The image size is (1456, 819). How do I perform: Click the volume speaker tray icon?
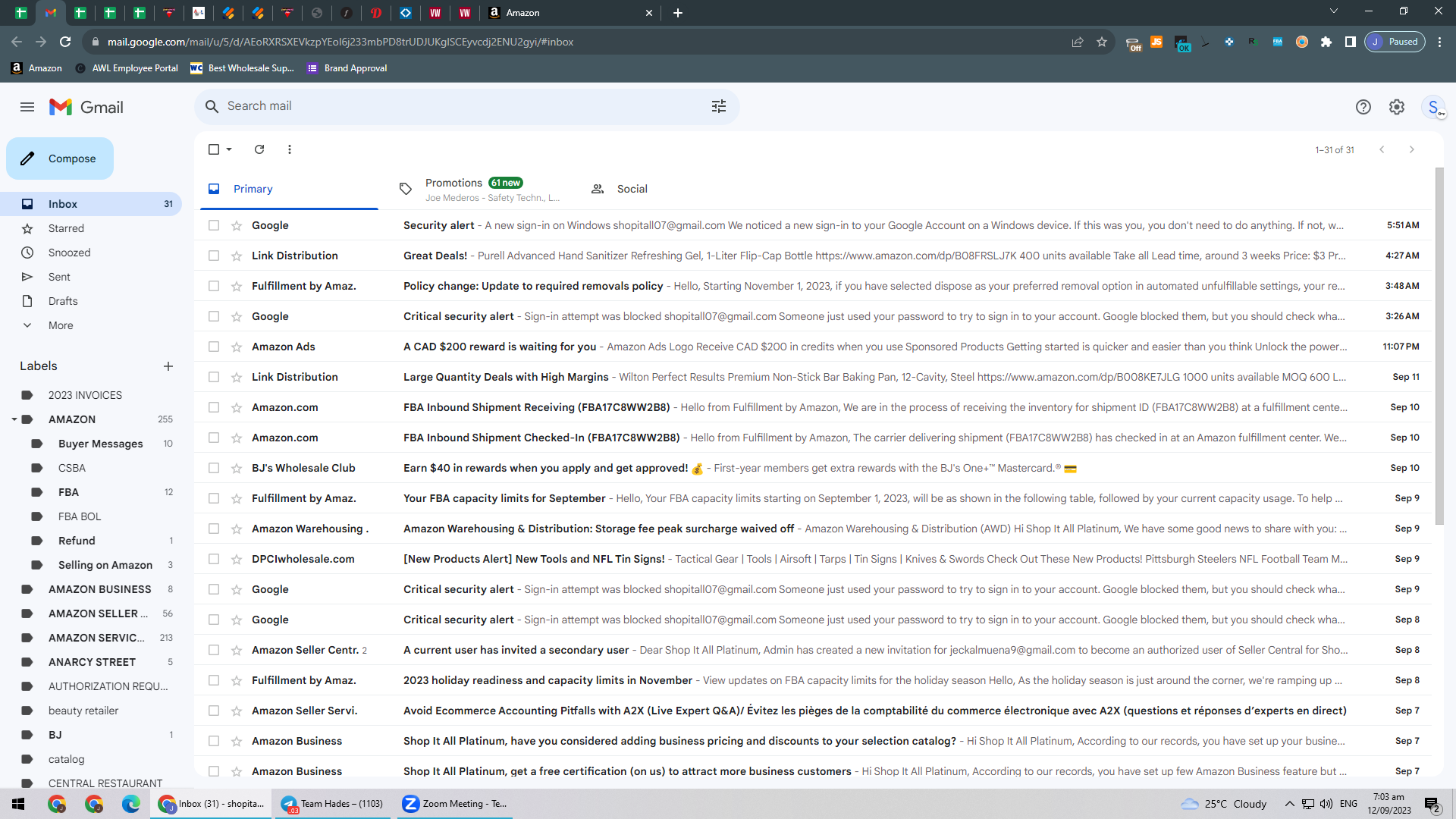(1326, 804)
